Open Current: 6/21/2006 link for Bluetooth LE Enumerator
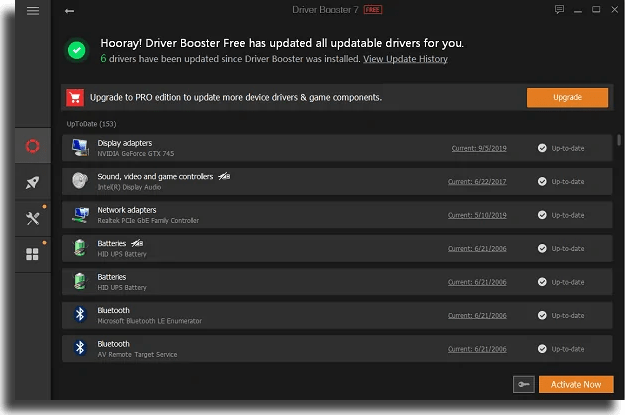This screenshot has height=415, width=625. [x=477, y=316]
